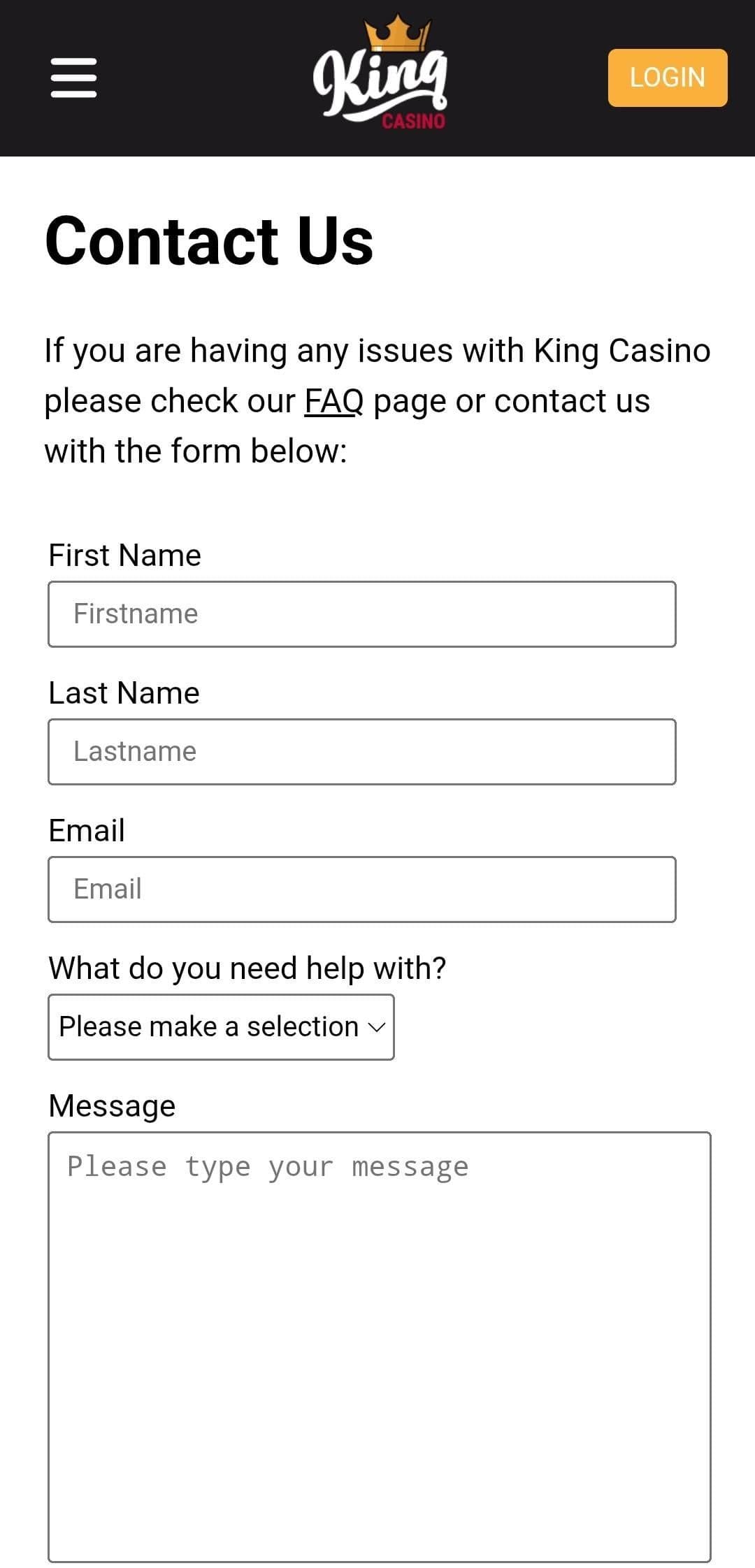Click the gold crown atop the logo

397,34
